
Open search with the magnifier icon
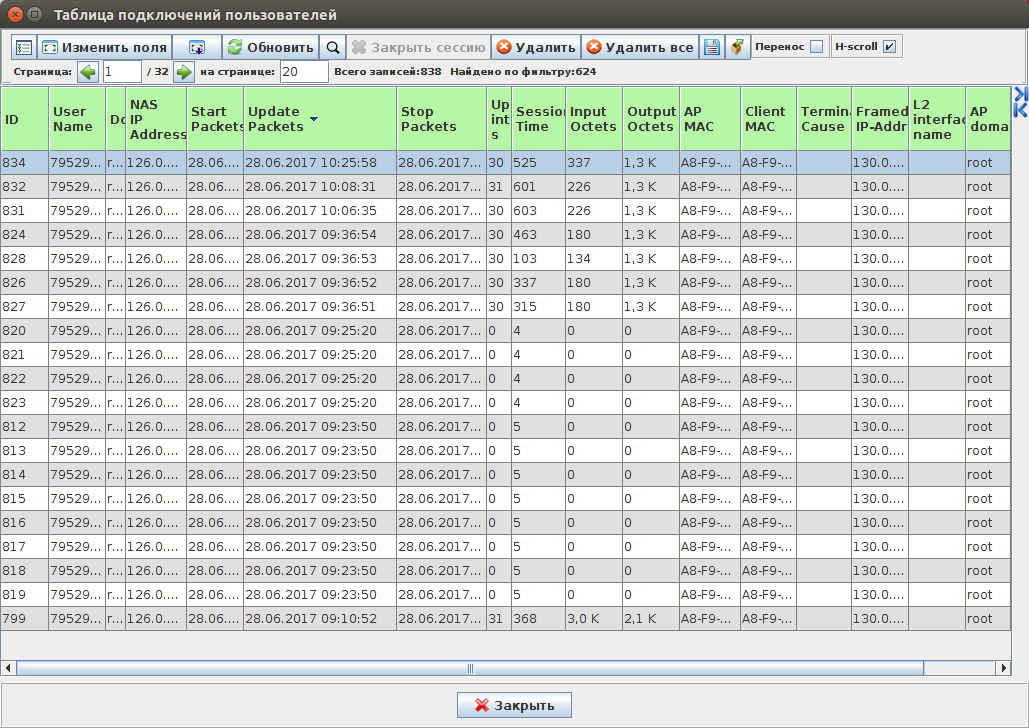point(333,47)
